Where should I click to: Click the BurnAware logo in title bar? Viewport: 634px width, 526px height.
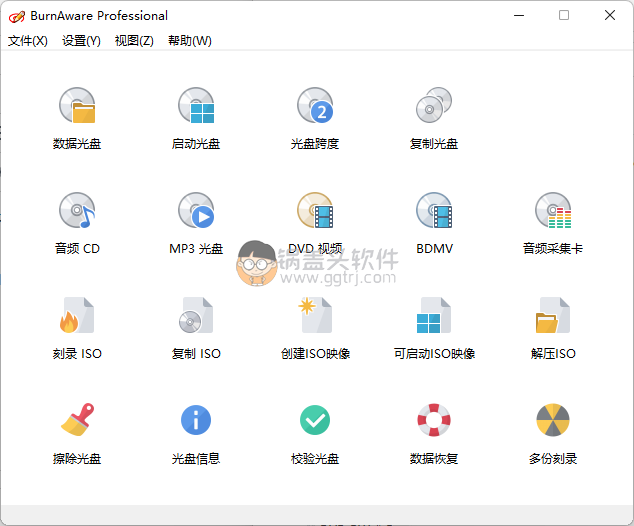17,16
